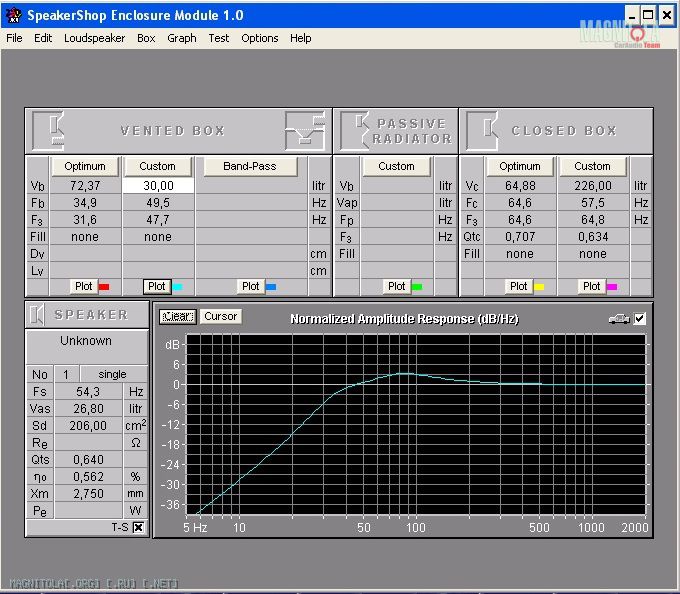Open the Loudspeaker menu
Image resolution: width=680 pixels, height=594 pixels.
(94, 38)
